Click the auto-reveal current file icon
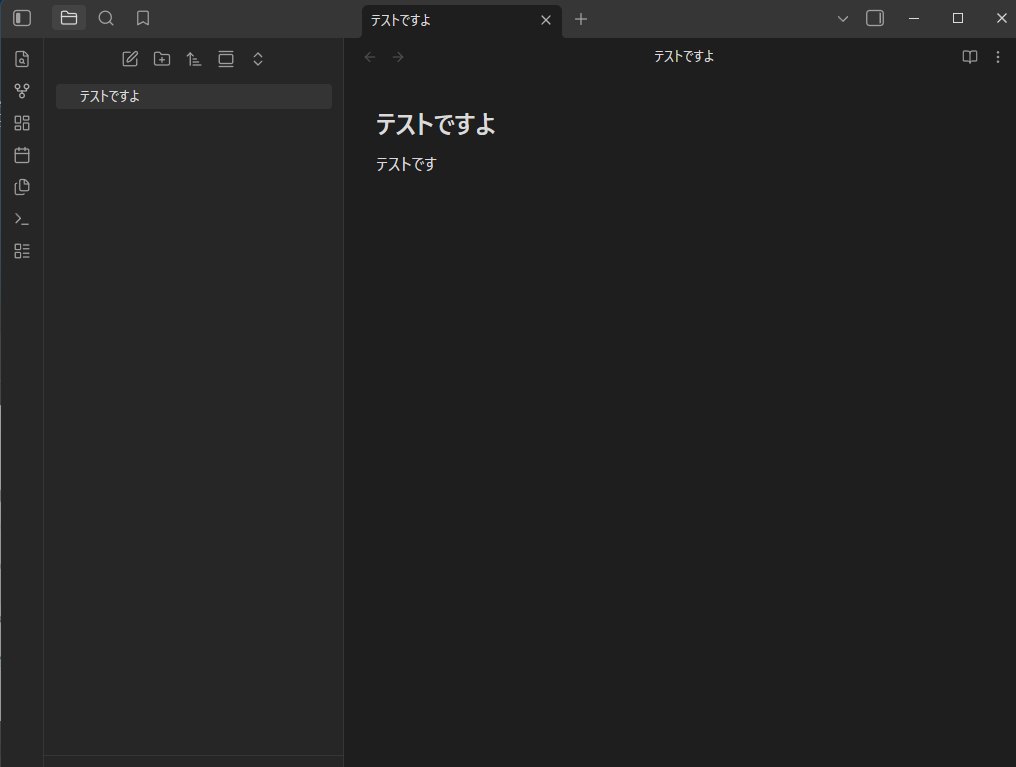Screen dimensions: 1016x767 click(x=225, y=59)
